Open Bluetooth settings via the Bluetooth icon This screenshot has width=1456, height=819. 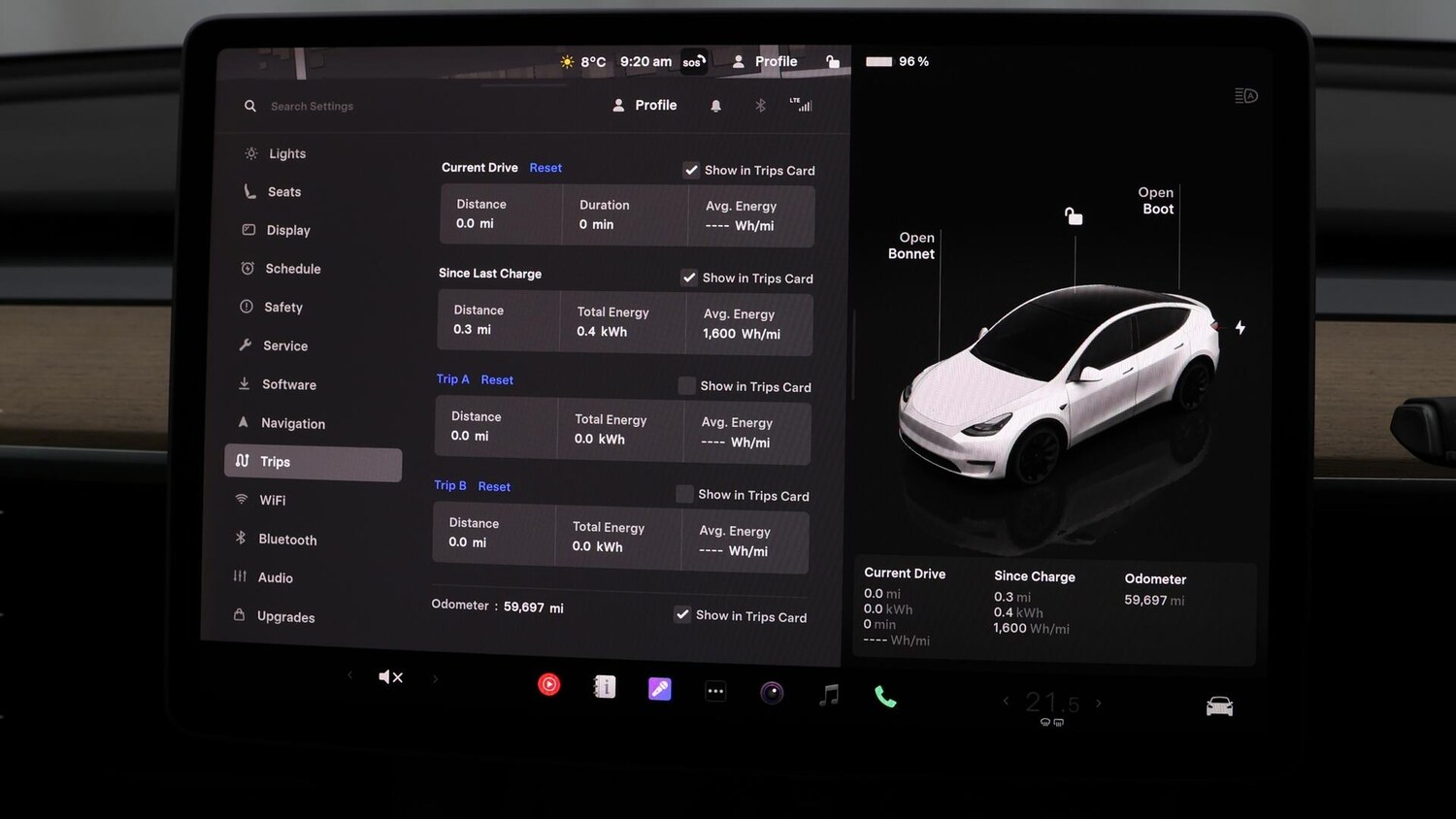pos(761,105)
